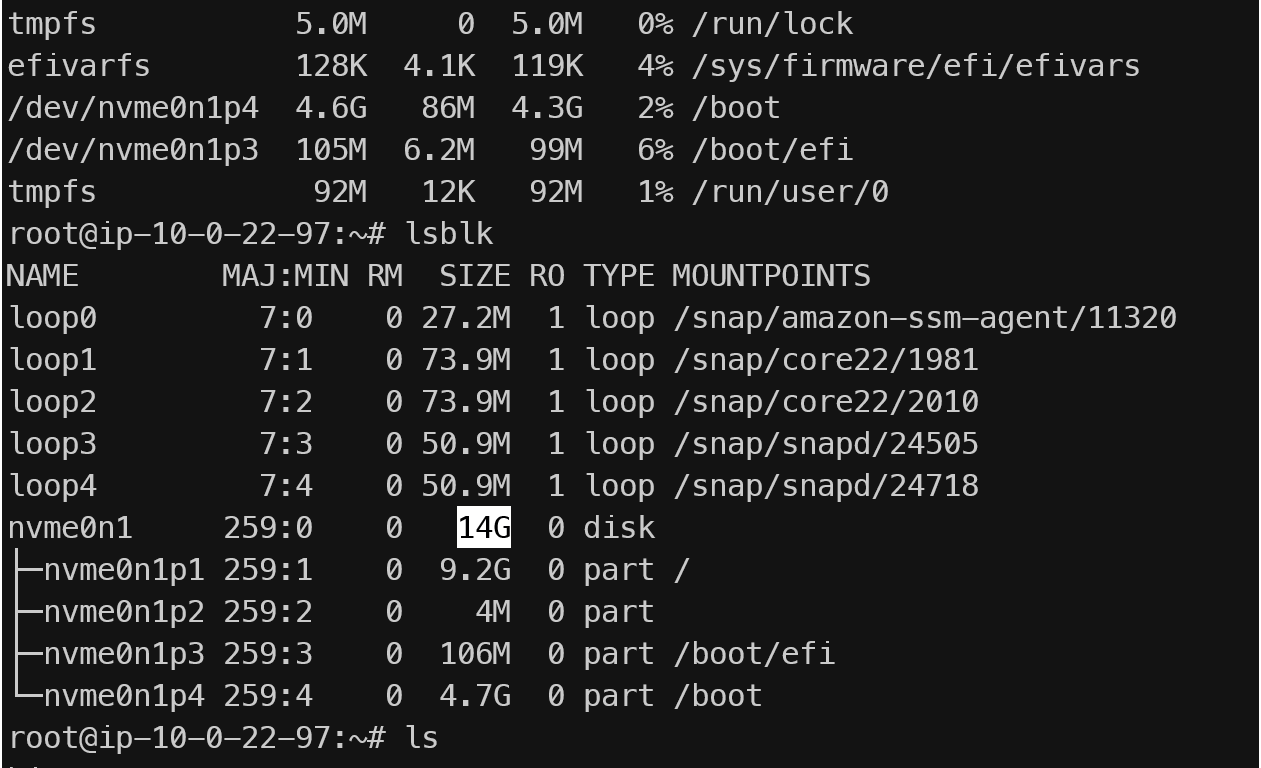This screenshot has width=1261, height=768.
Task: Click the nvme0n1 disk name in lsblk output
Action: tap(70, 528)
